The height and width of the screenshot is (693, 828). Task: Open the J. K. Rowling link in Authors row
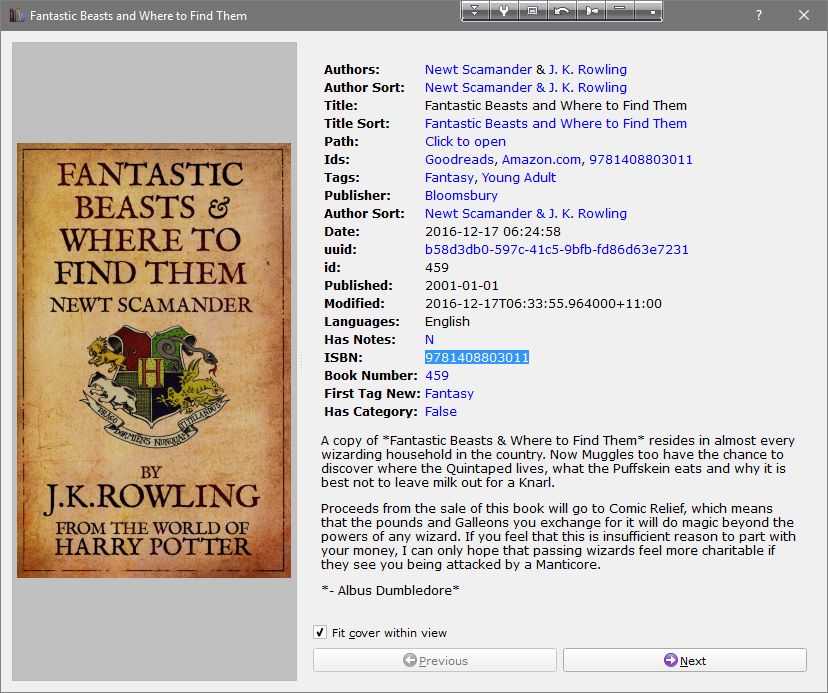(588, 69)
